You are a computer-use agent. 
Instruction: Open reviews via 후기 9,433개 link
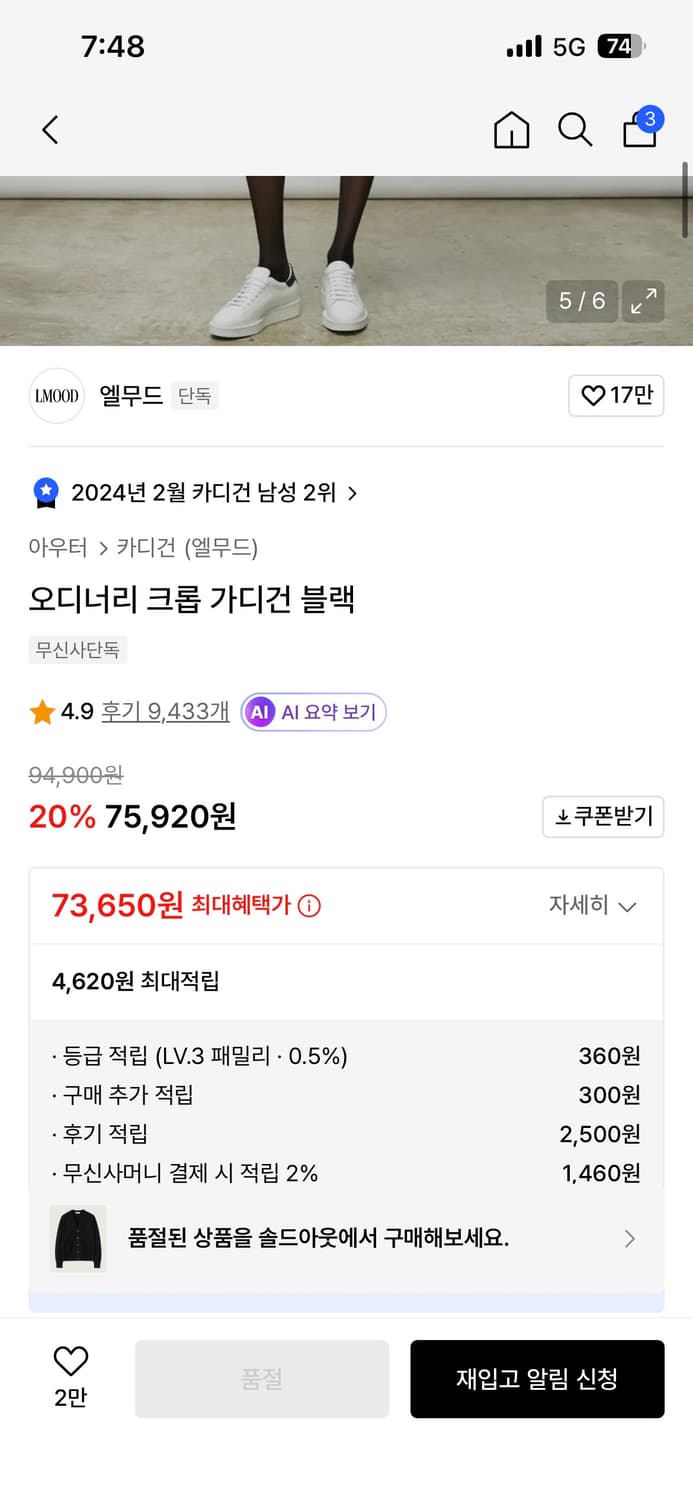[164, 711]
